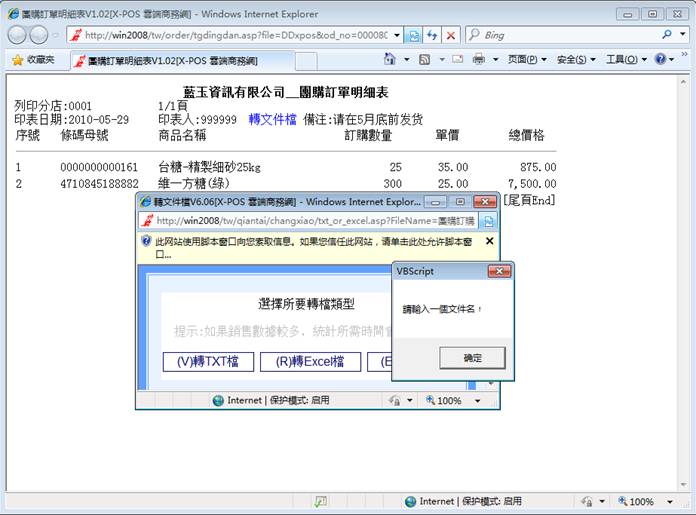
Task: Open the 工具(O) tools menu
Action: point(626,60)
